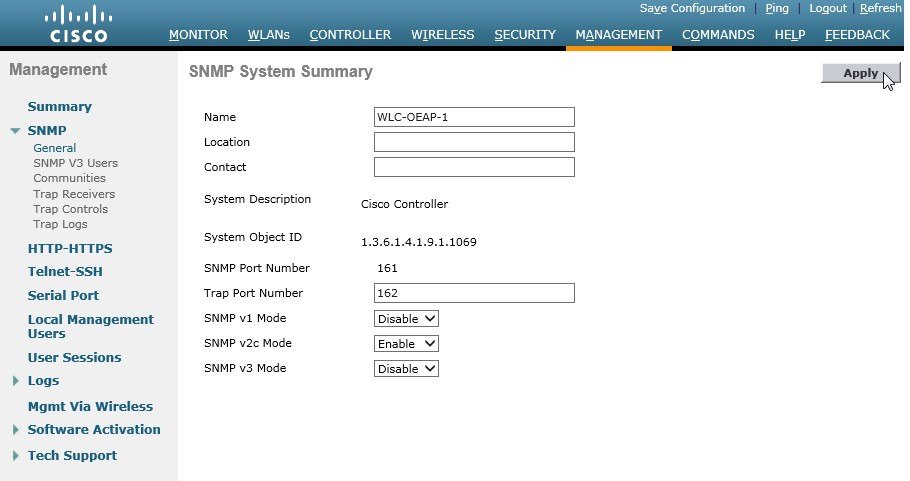This screenshot has width=910, height=481.
Task: Open Local Management Users page
Action: point(91,327)
